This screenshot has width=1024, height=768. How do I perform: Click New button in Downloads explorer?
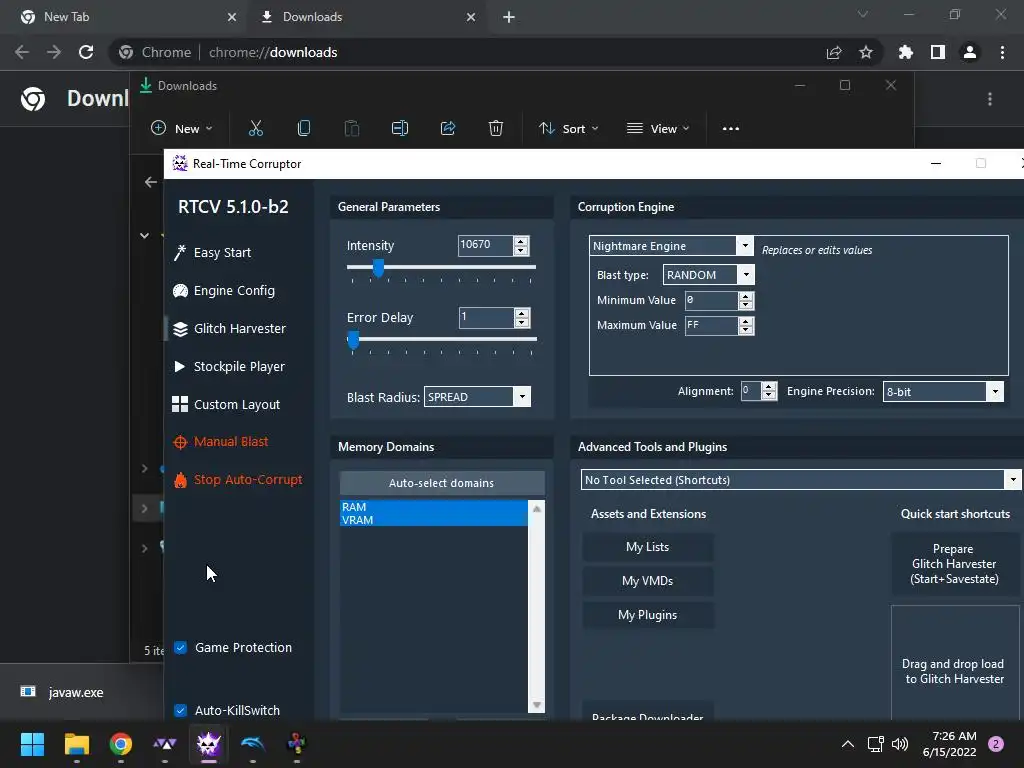click(182, 129)
